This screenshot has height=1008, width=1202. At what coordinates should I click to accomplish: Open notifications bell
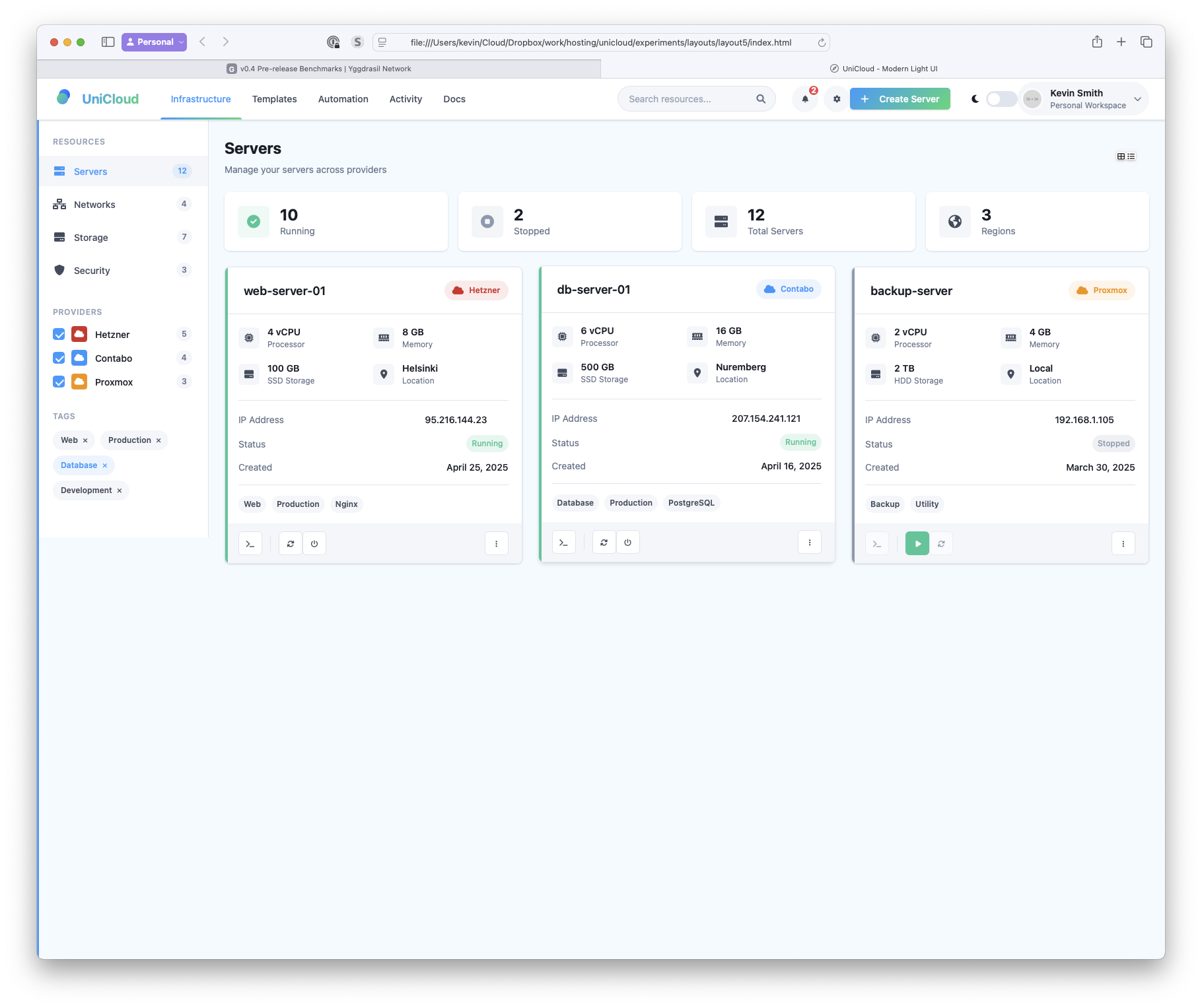pos(805,99)
